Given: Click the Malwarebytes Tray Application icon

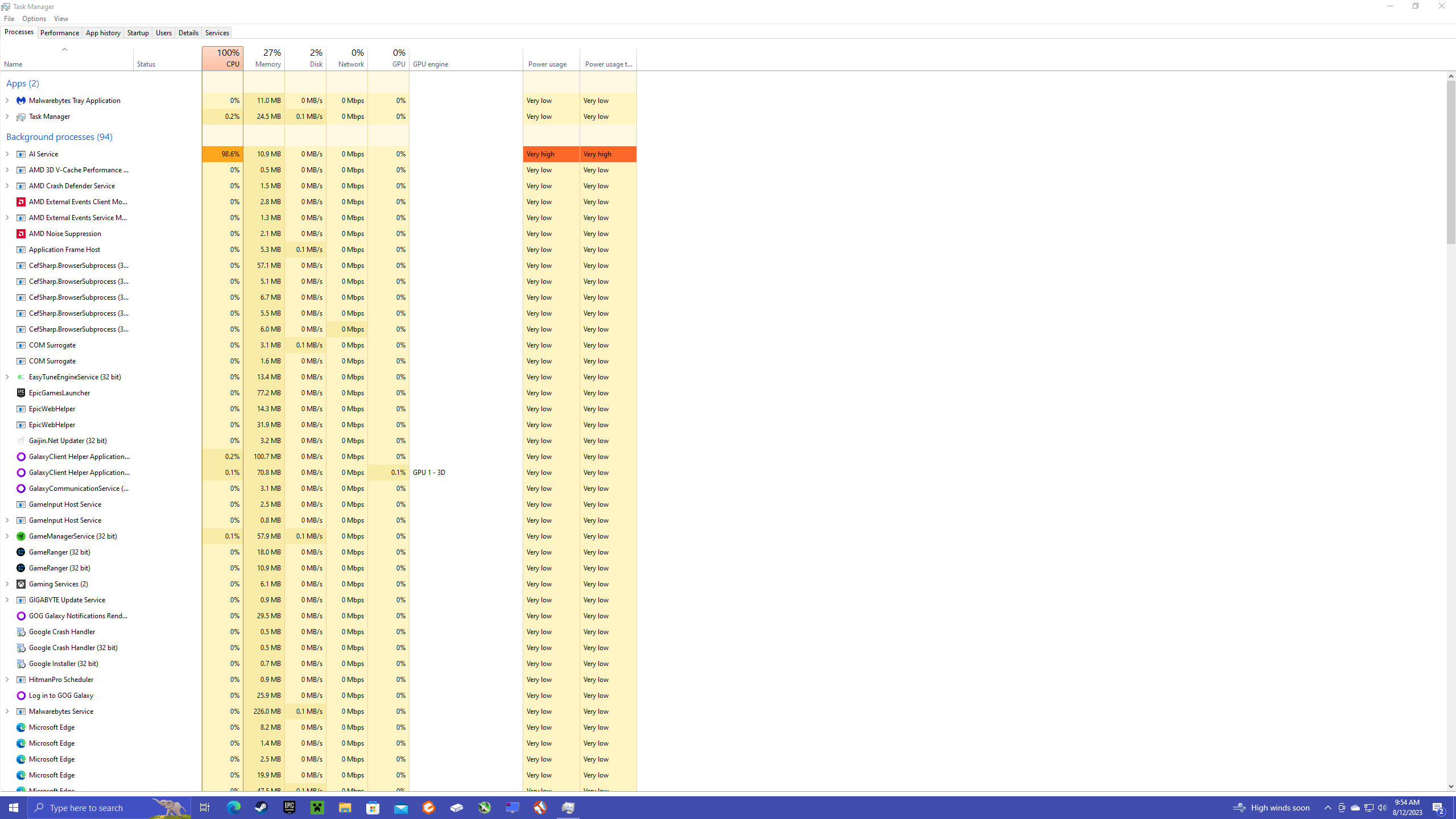Looking at the screenshot, I should pyautogui.click(x=21, y=101).
